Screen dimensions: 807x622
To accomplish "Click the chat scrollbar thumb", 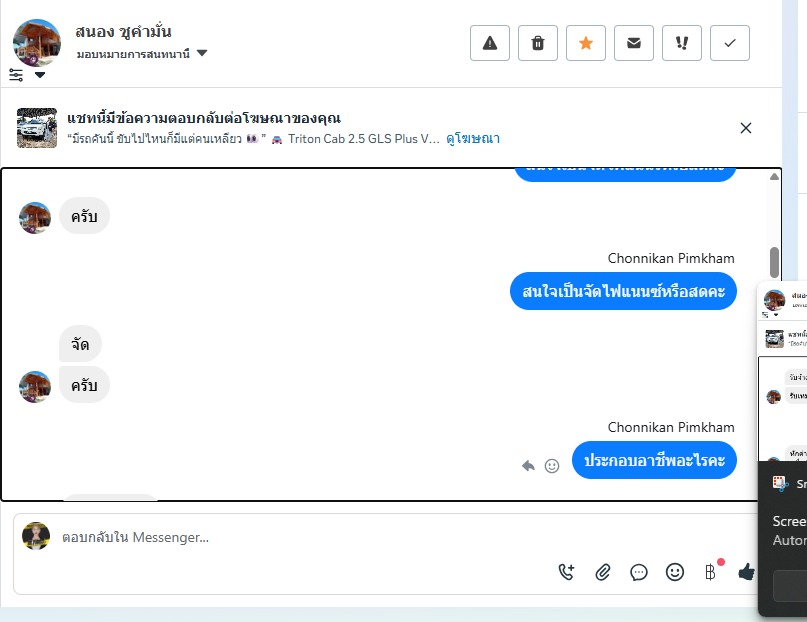I will (x=774, y=262).
